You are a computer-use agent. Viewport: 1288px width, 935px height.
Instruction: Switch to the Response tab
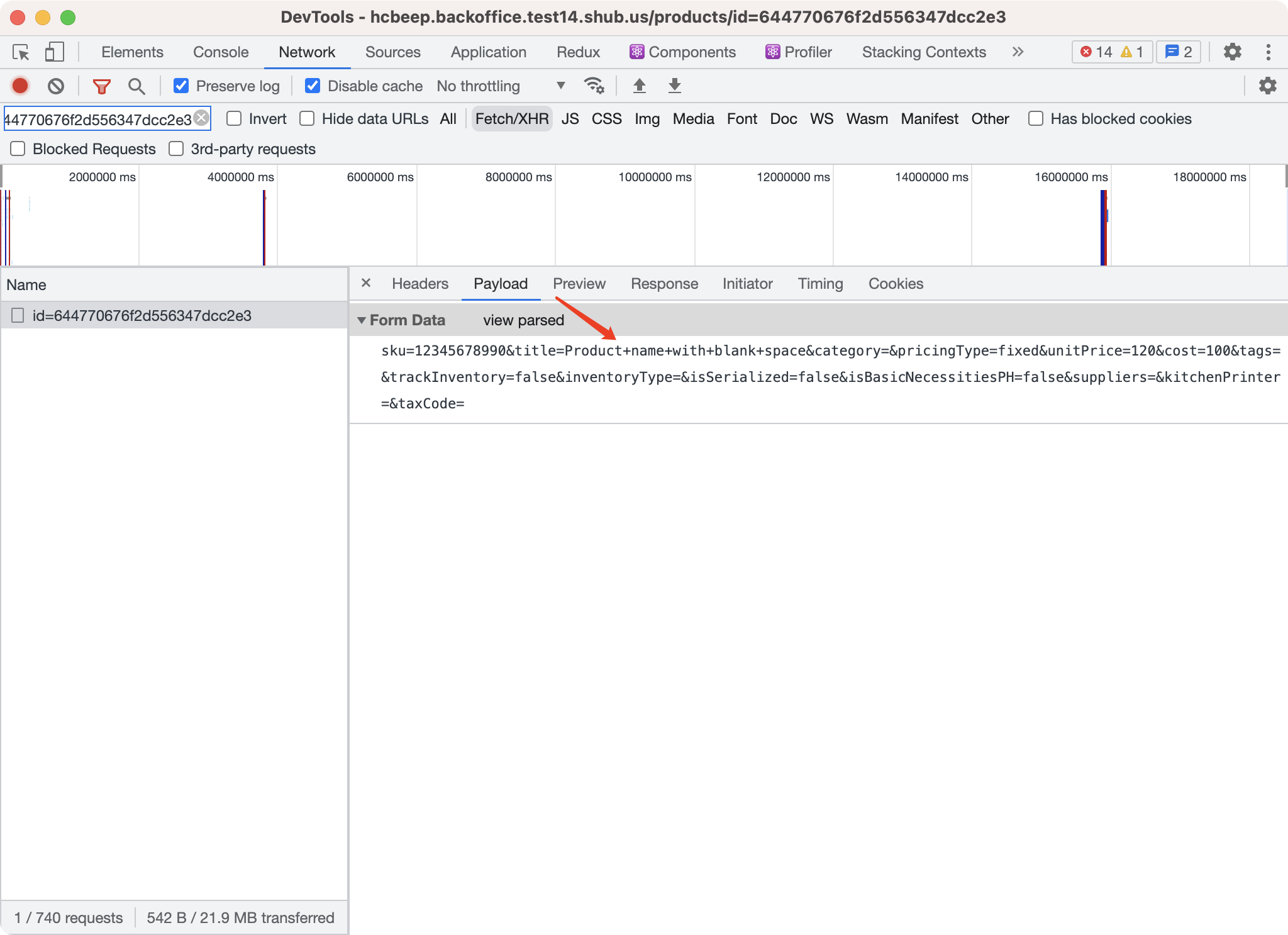click(x=664, y=284)
